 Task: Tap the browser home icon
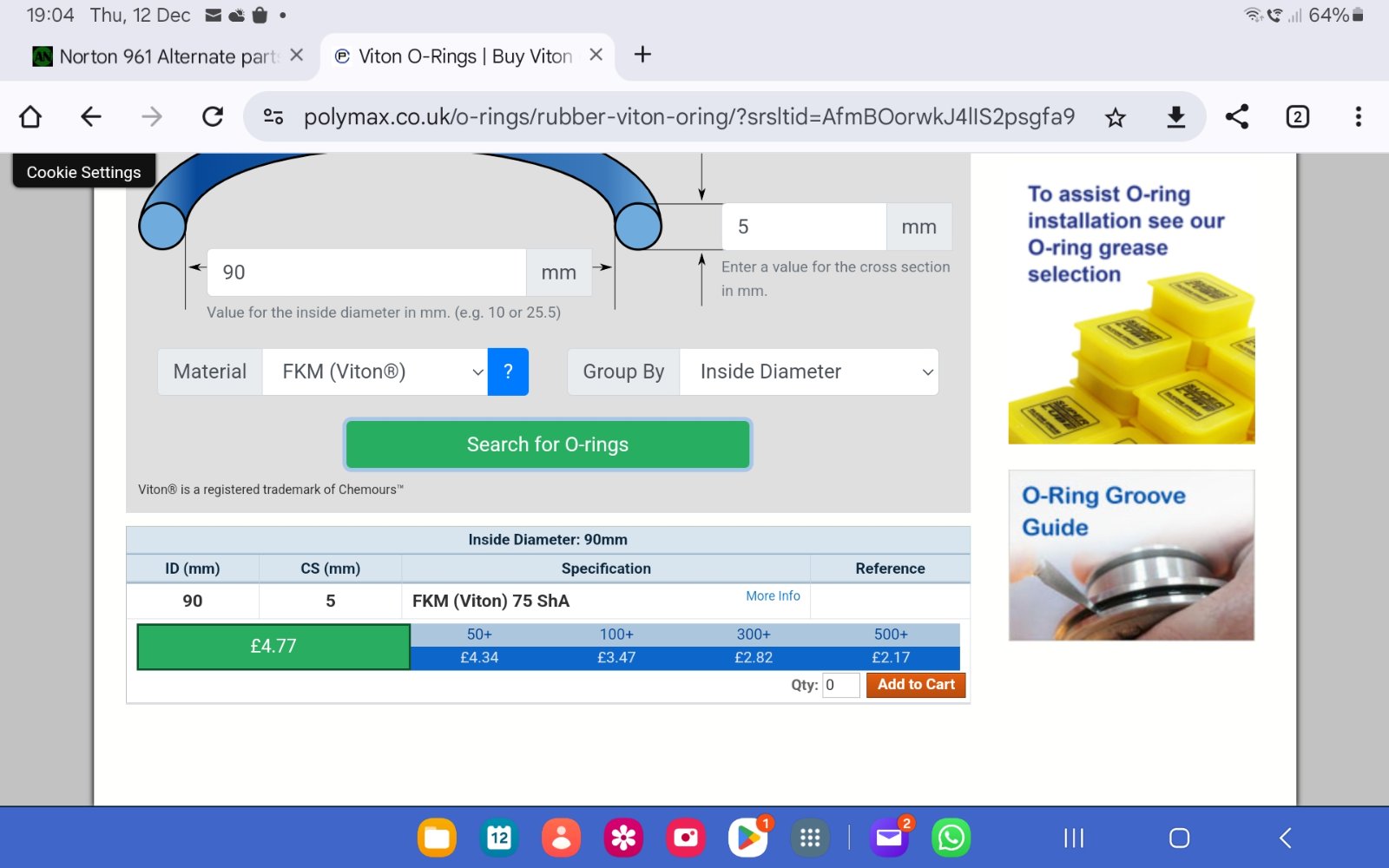point(30,116)
